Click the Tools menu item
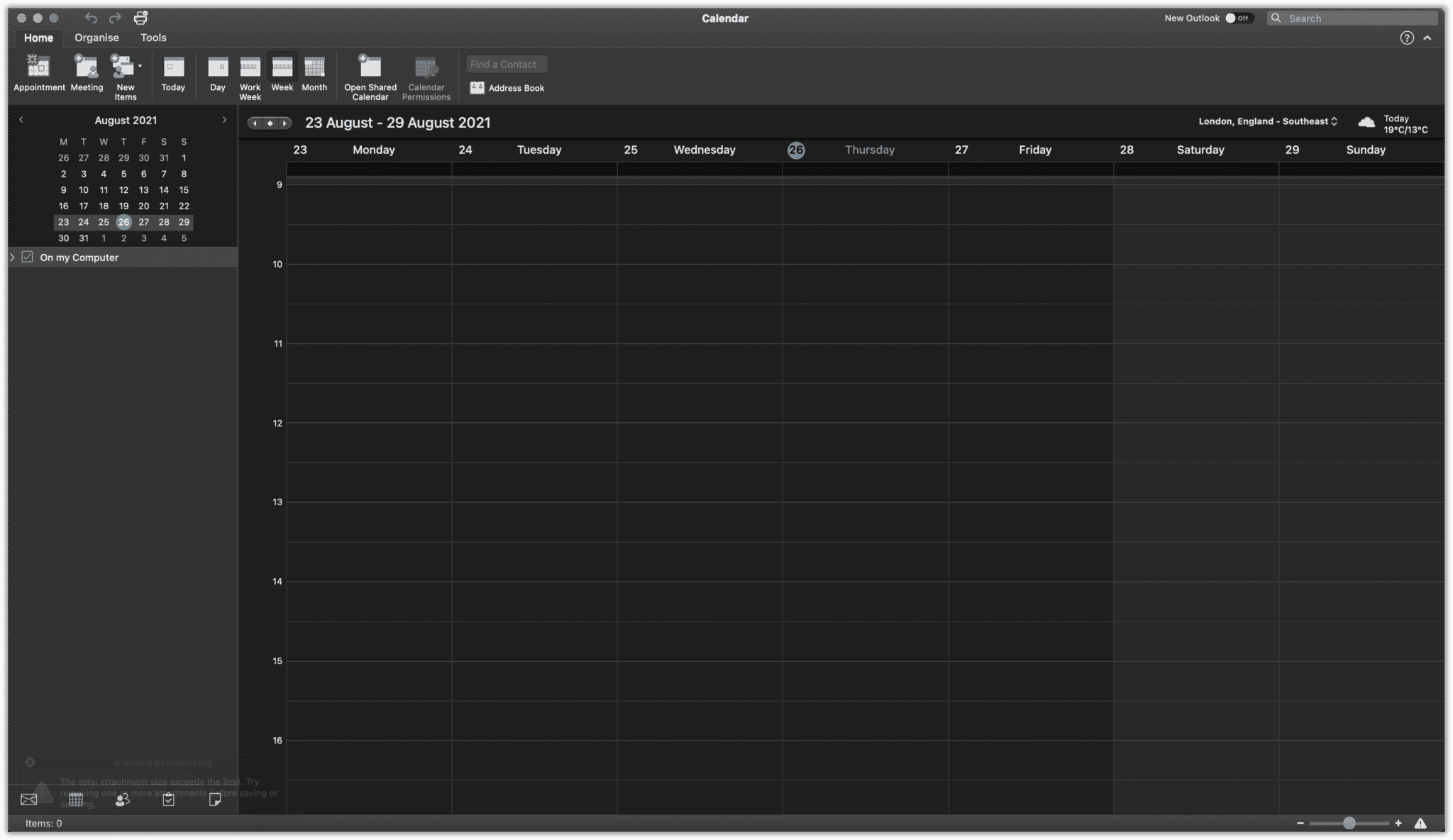Screen dimensions: 1453x840 click(153, 38)
